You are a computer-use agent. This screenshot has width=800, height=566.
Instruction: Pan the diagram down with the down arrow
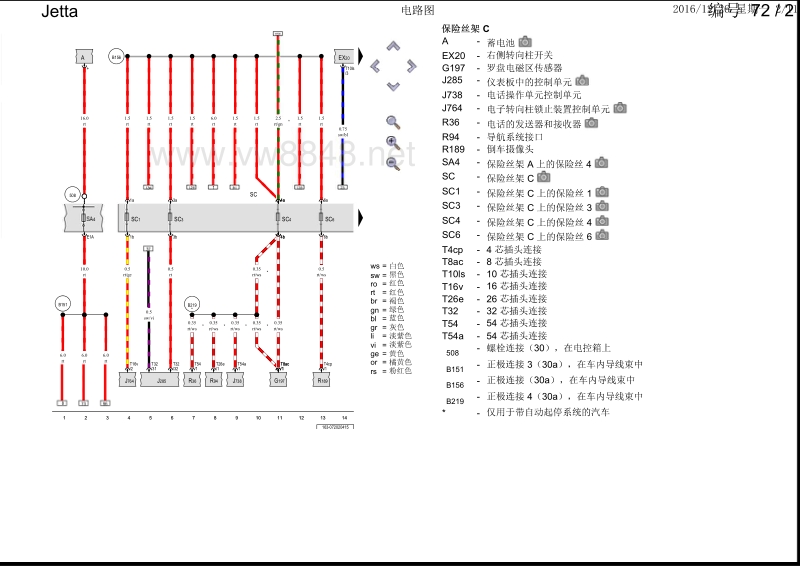(x=393, y=86)
